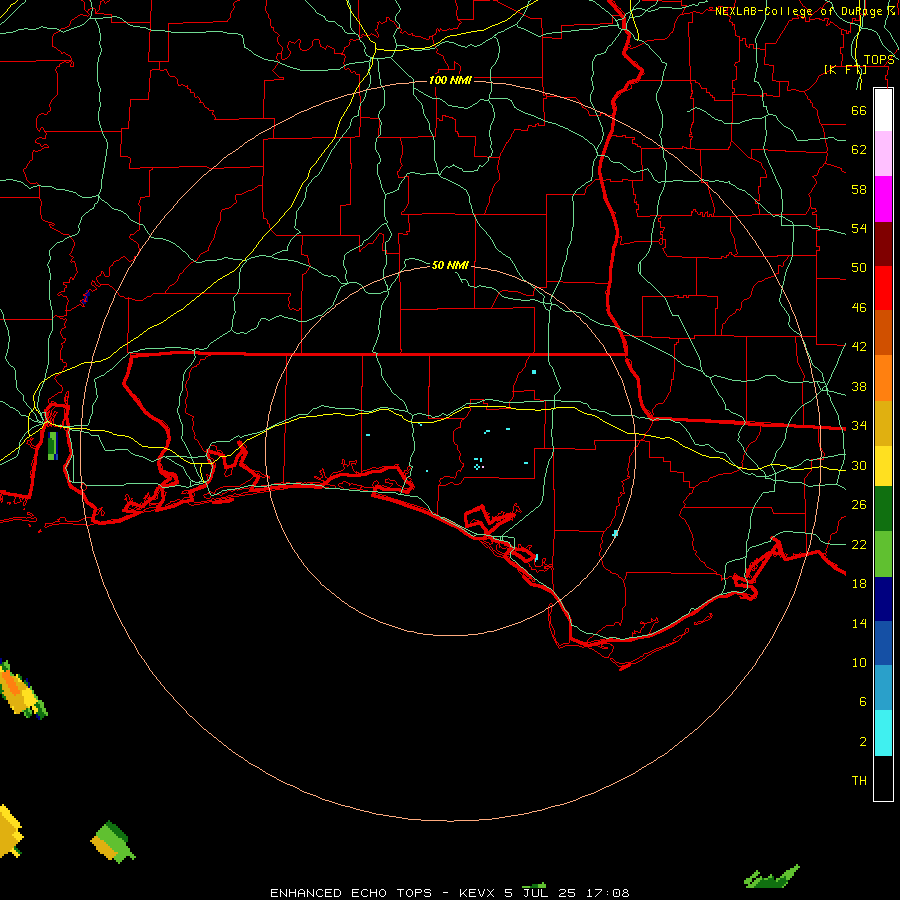
Task: Select the dark maroon legend swatch
Action: point(883,244)
